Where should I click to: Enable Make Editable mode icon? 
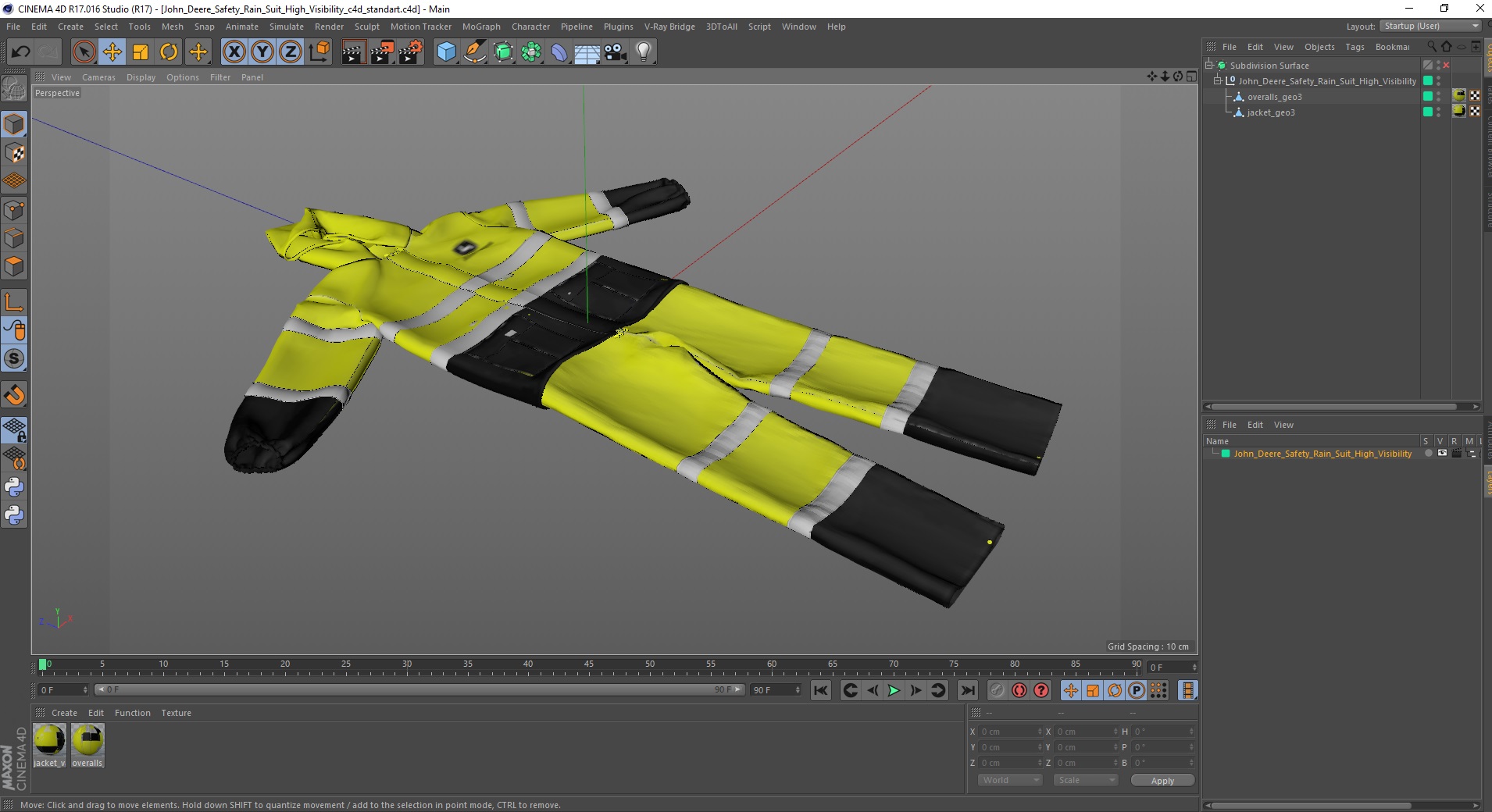tap(14, 90)
